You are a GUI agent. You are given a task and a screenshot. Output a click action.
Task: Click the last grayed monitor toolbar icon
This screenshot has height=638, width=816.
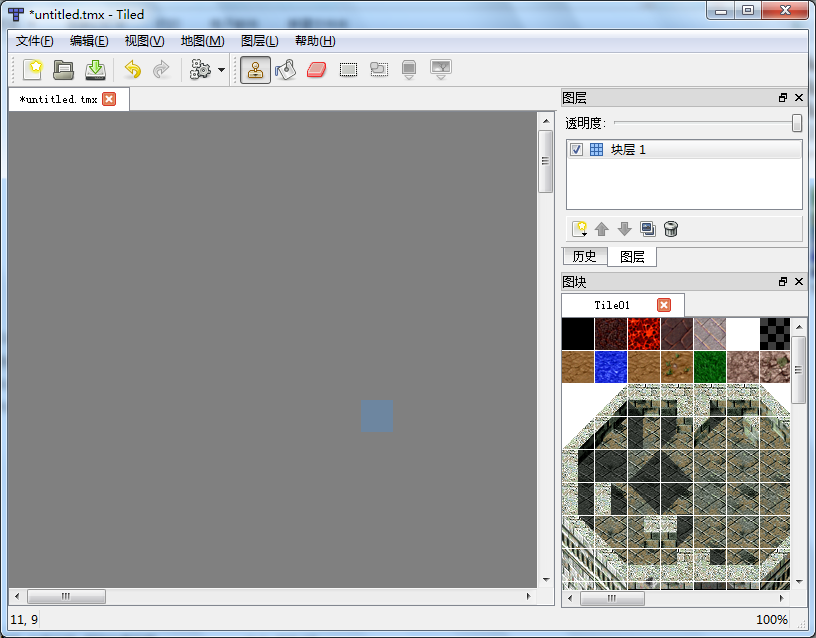coord(441,69)
